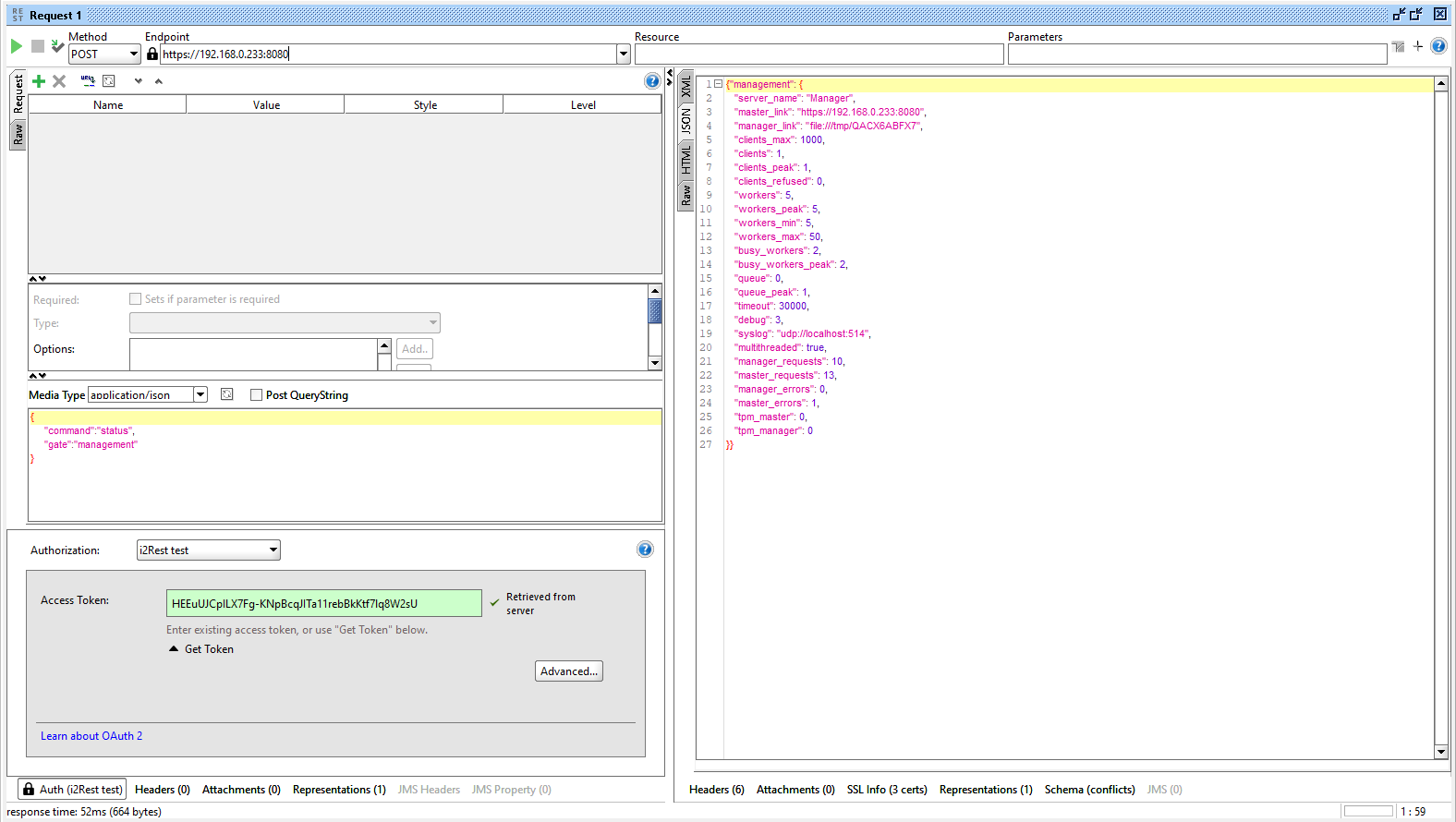Collapse the management JSON node

point(718,84)
